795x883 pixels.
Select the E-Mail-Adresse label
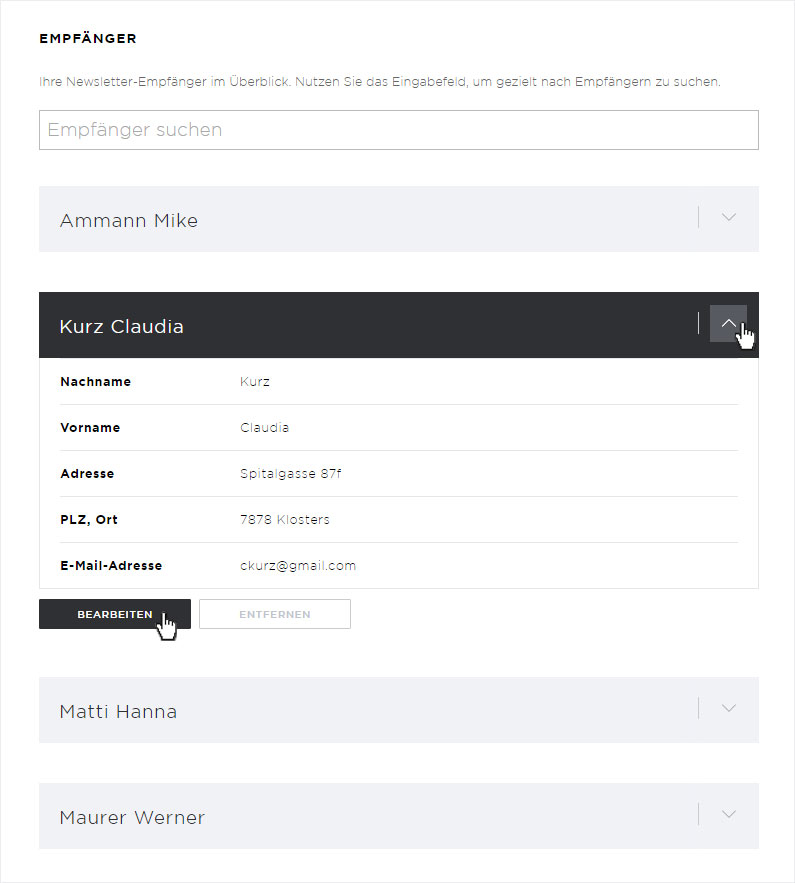click(x=111, y=565)
